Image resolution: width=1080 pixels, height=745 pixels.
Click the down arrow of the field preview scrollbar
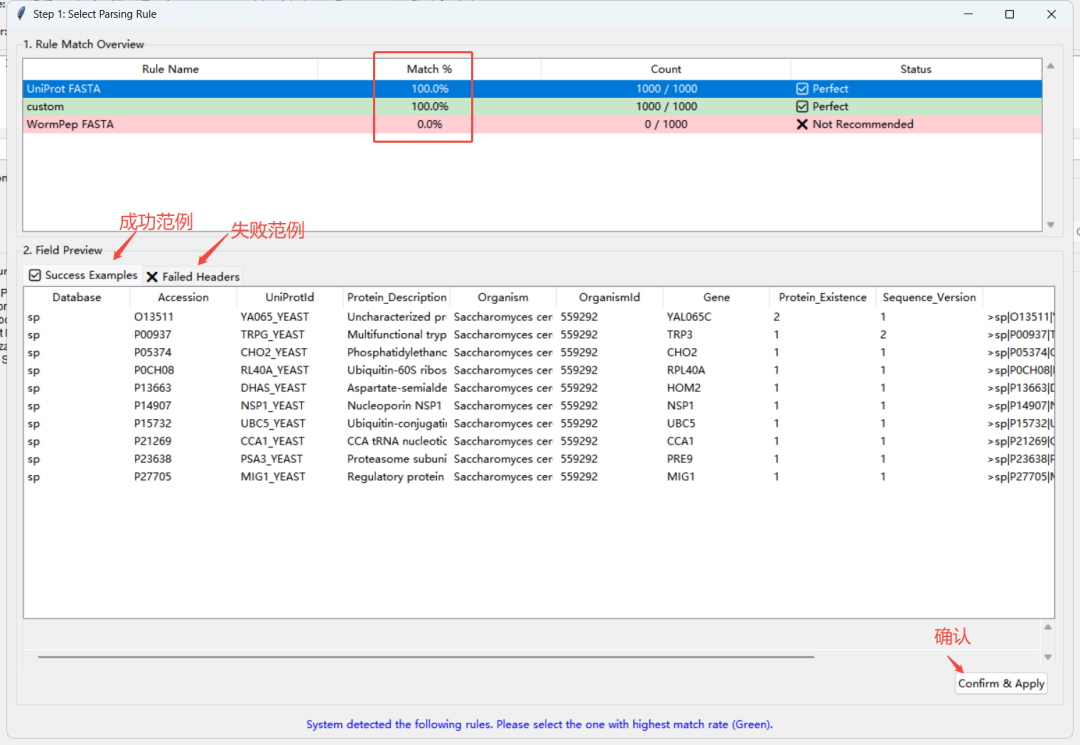(1048, 657)
